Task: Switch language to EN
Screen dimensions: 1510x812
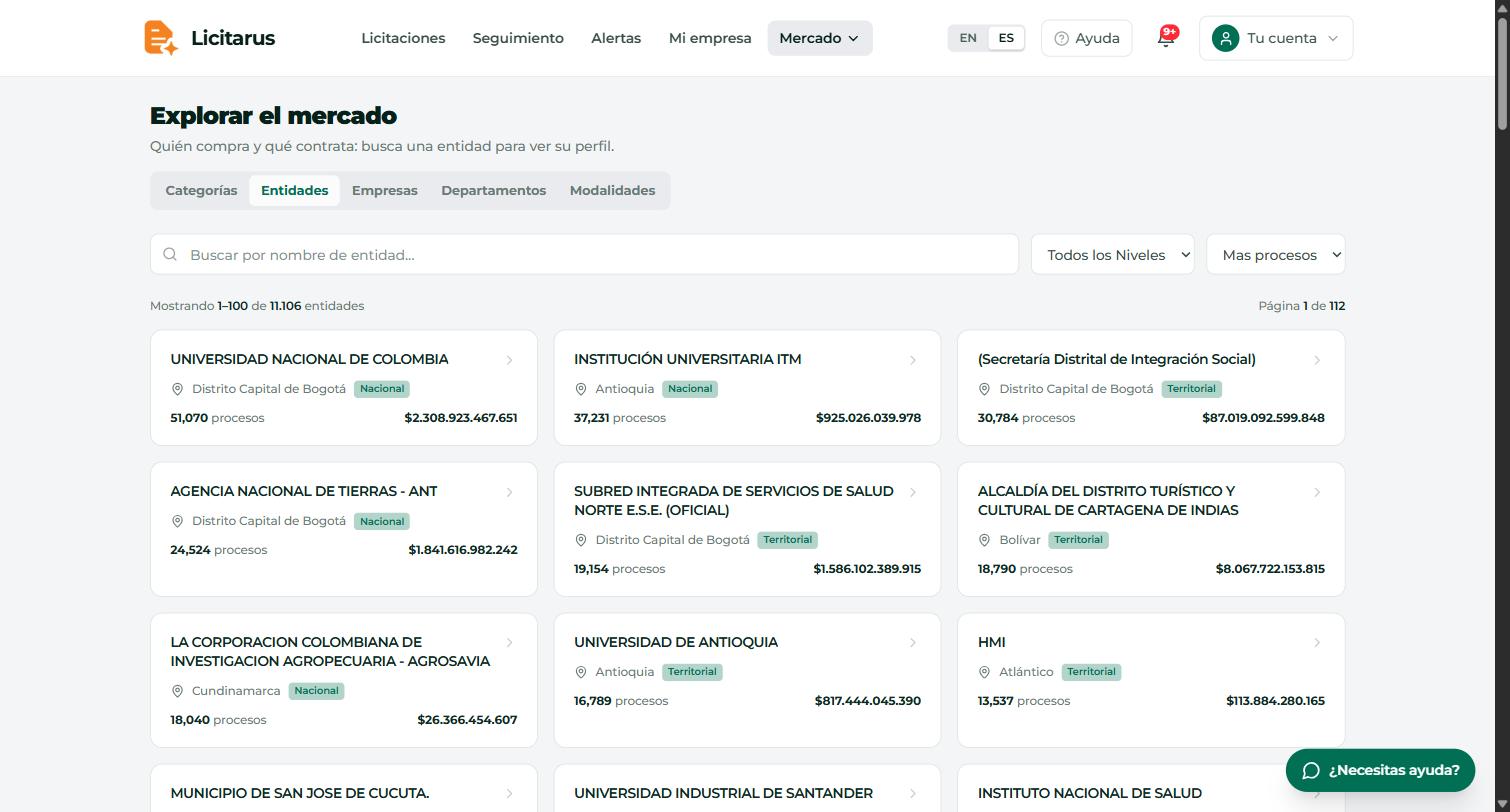Action: click(x=968, y=38)
